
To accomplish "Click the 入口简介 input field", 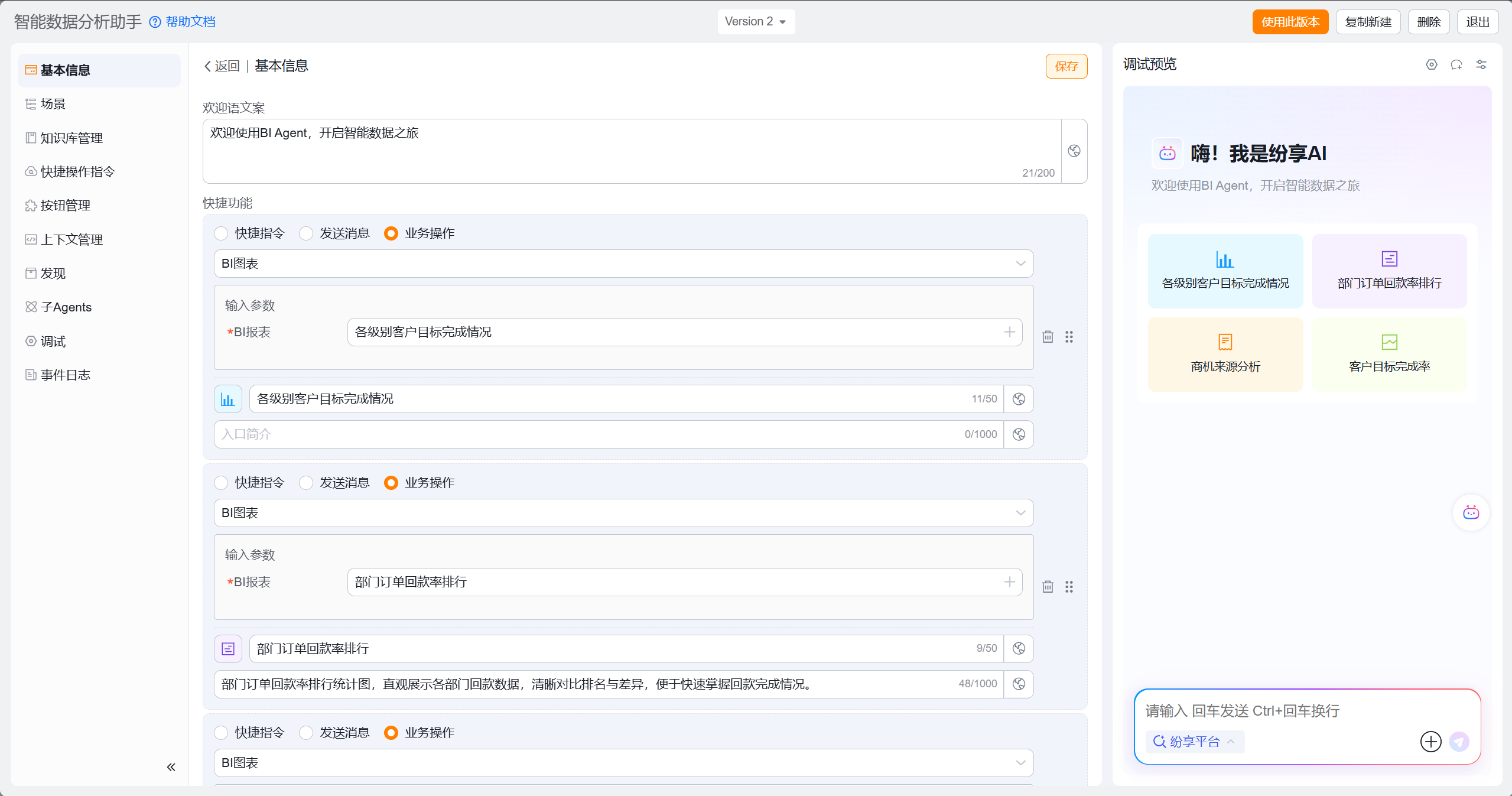I will 591,434.
